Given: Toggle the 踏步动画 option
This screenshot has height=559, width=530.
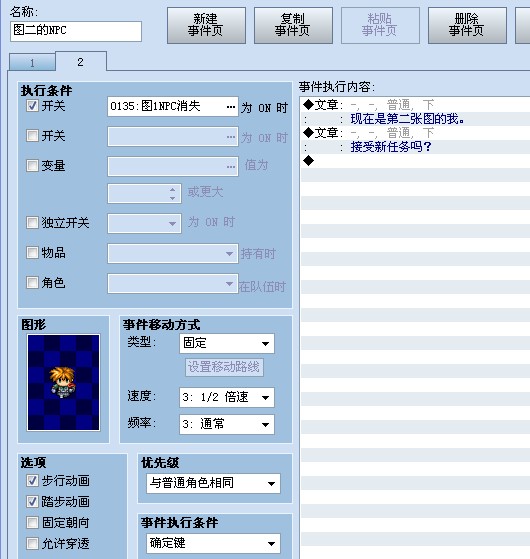Looking at the screenshot, I should coord(32,502).
